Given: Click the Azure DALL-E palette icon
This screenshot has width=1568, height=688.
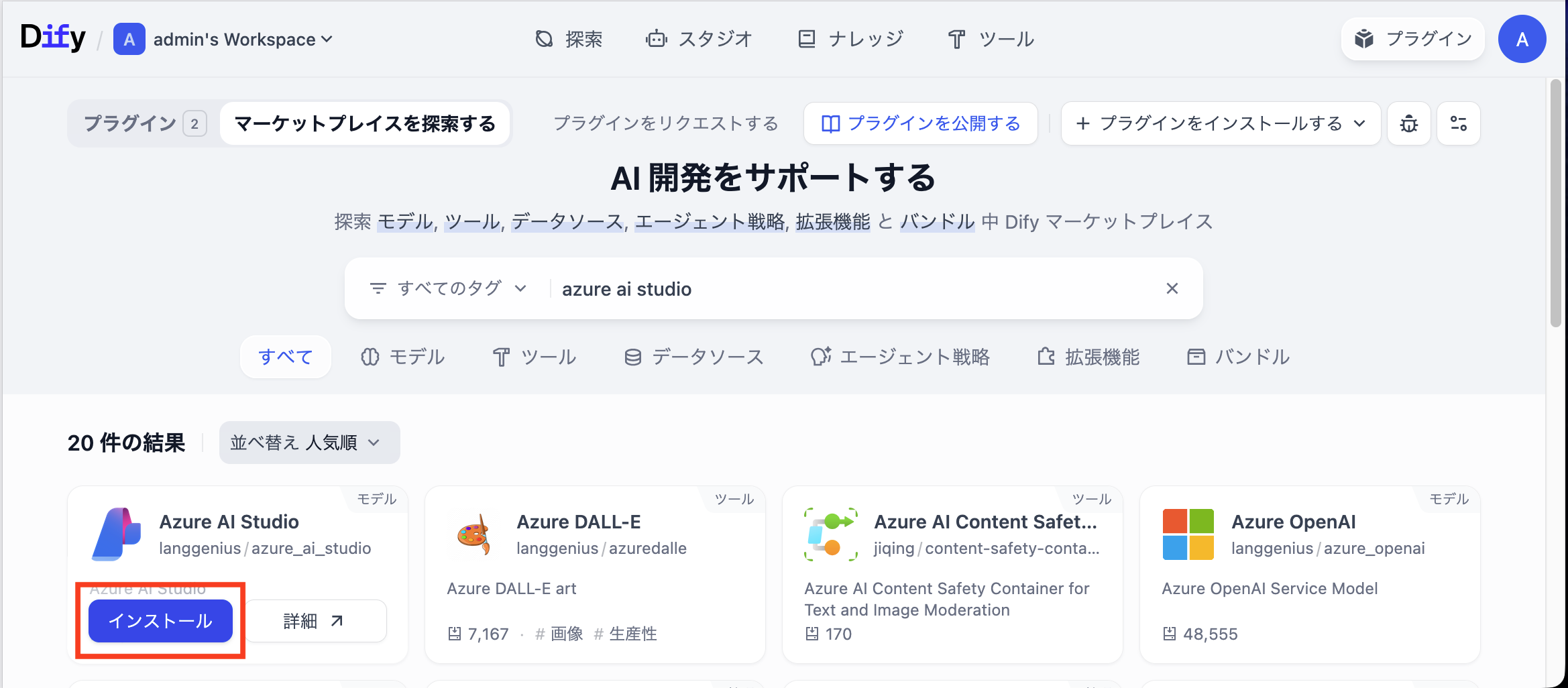Looking at the screenshot, I should click(473, 534).
